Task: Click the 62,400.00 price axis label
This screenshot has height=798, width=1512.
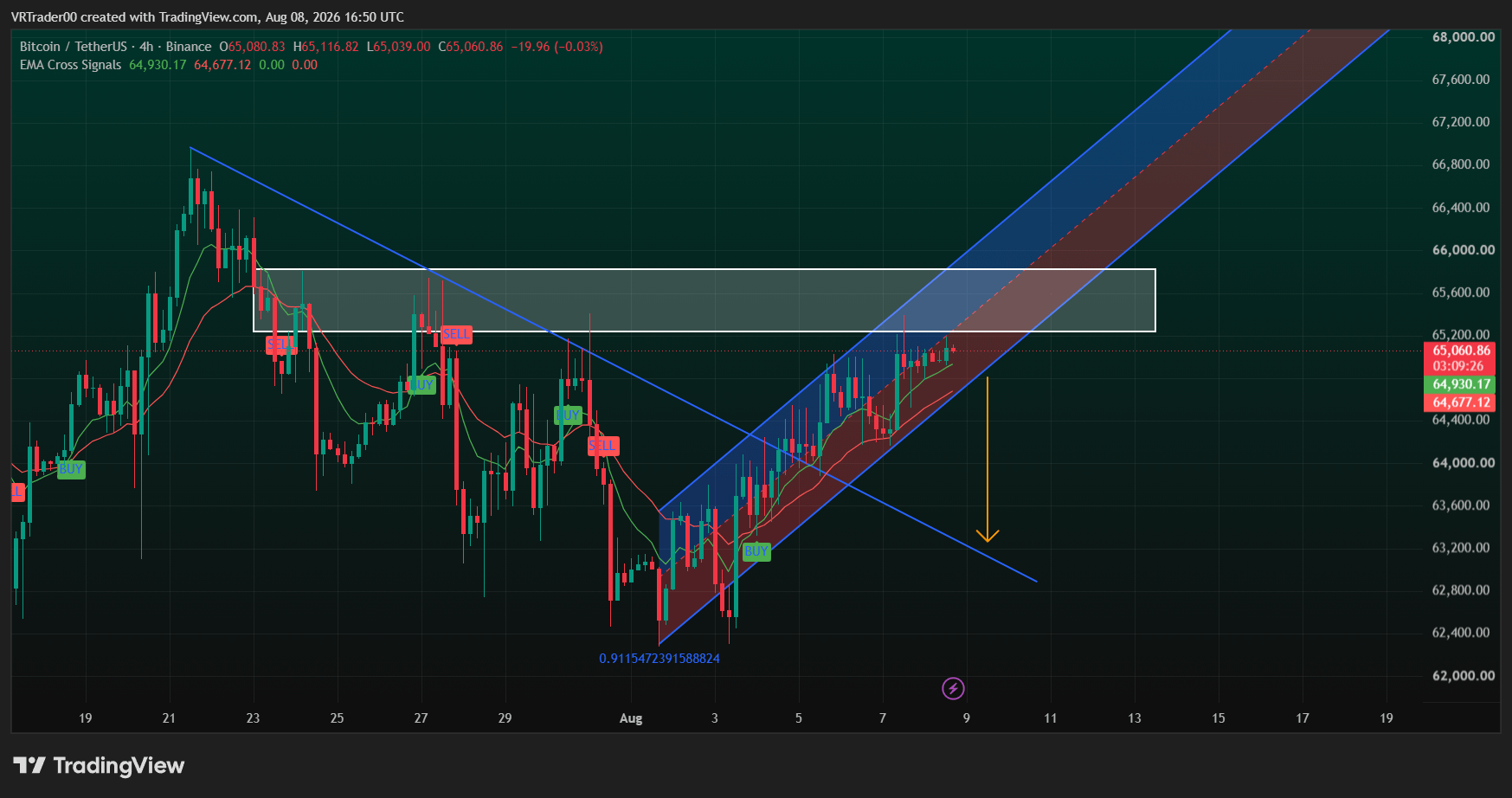Action: pyautogui.click(x=1461, y=633)
